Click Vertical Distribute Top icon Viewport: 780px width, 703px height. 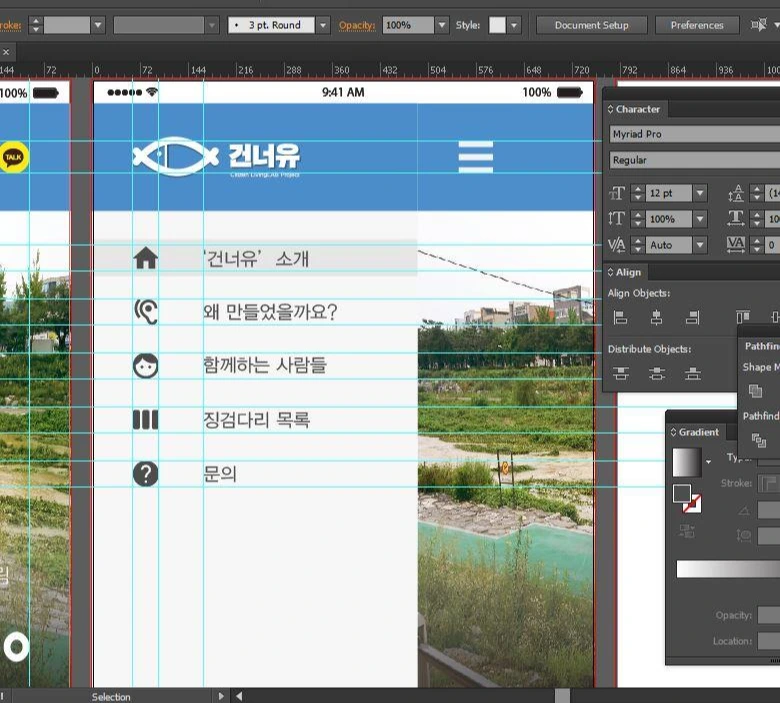pos(620,373)
